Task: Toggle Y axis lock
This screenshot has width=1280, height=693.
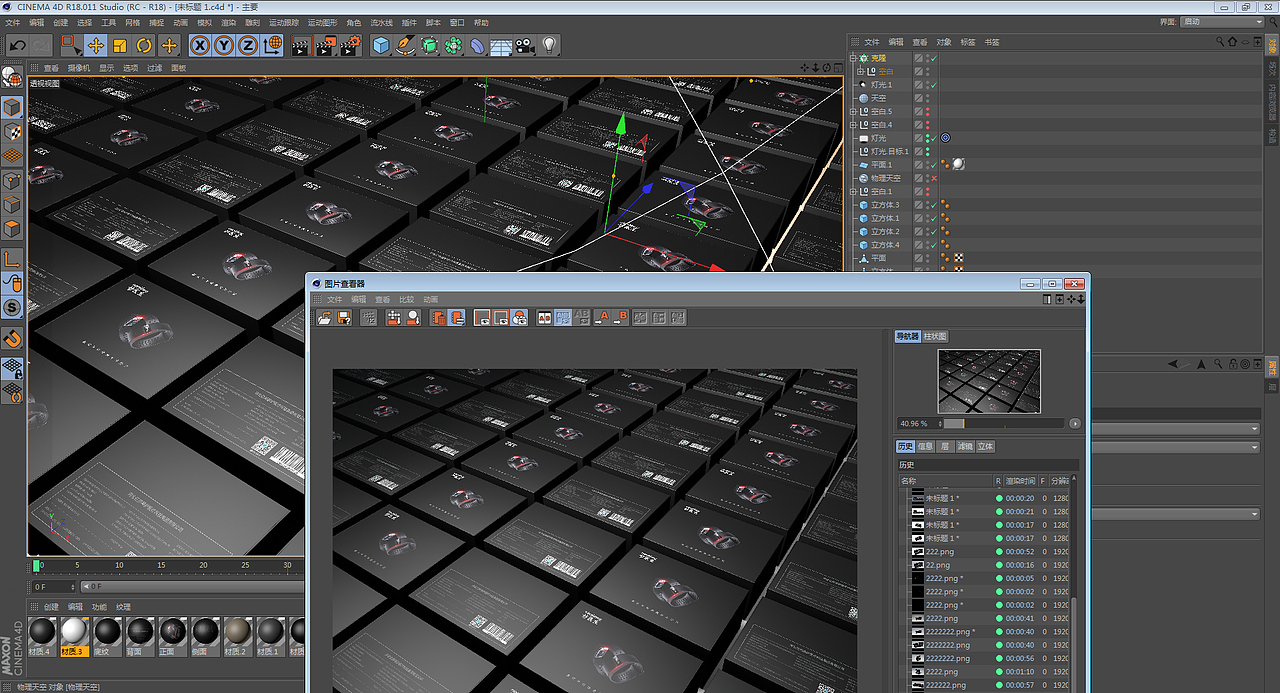Action: [x=224, y=45]
